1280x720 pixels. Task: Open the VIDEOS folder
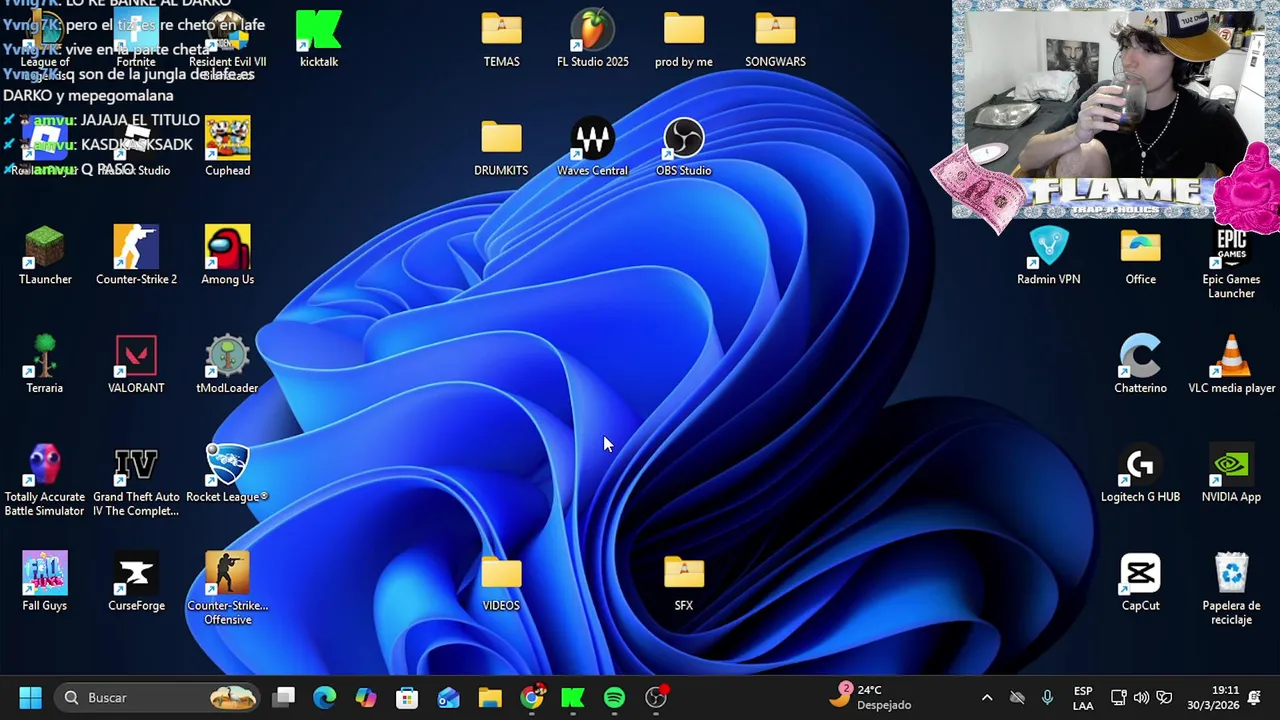point(501,583)
